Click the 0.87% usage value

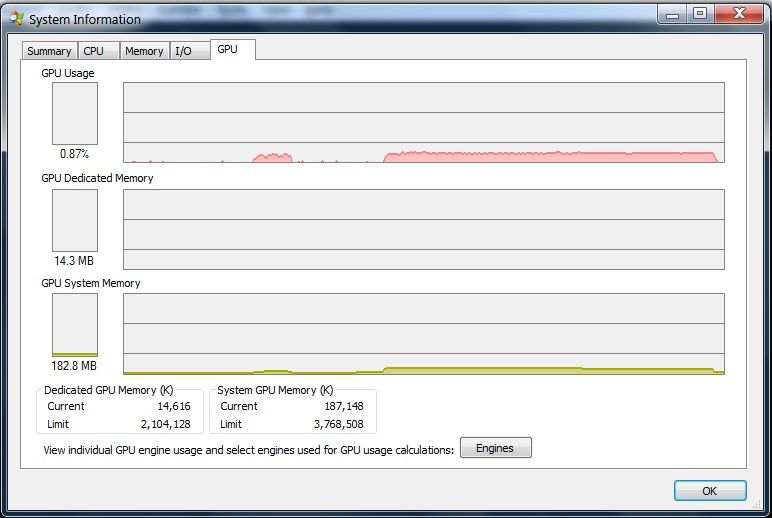coord(74,154)
